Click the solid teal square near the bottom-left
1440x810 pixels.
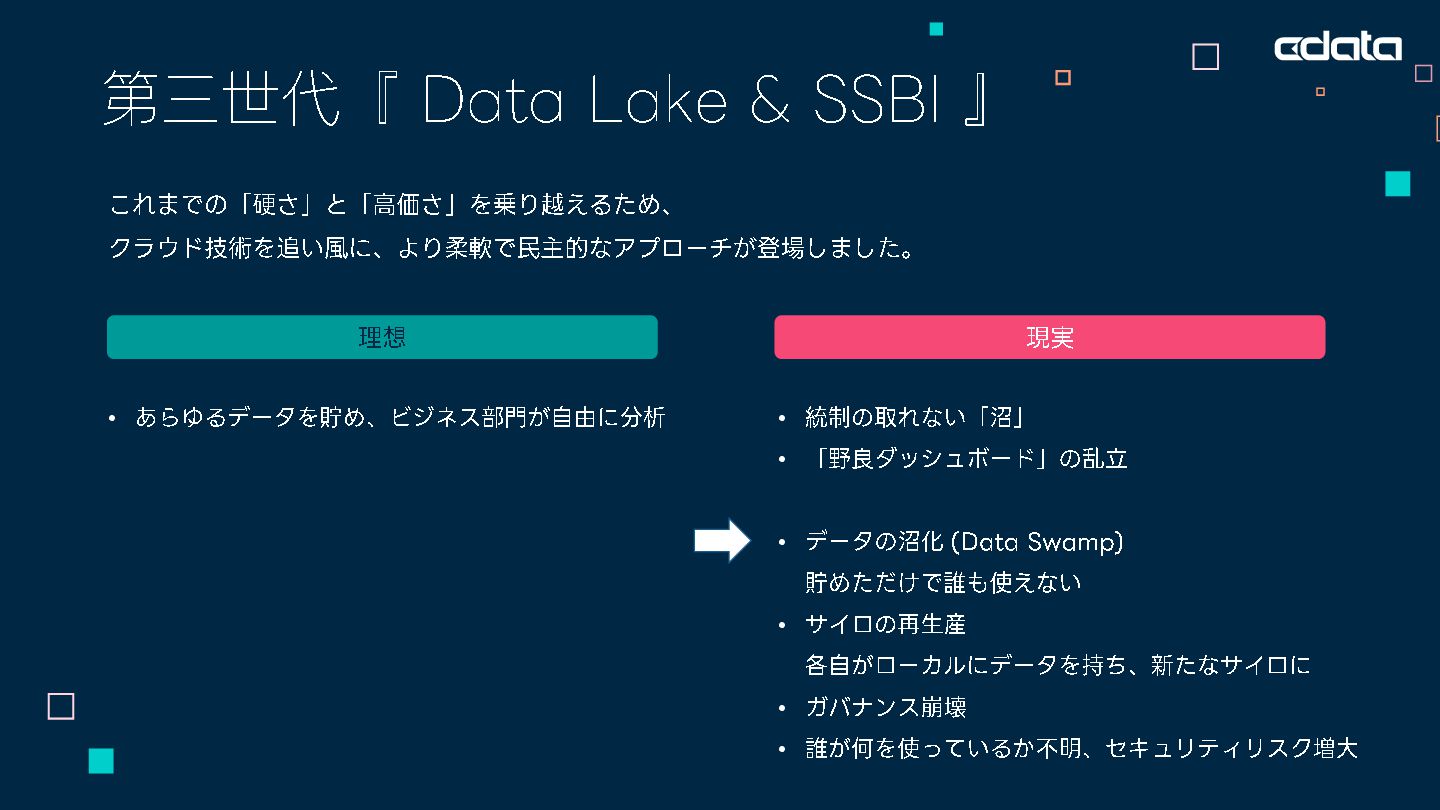point(101,761)
